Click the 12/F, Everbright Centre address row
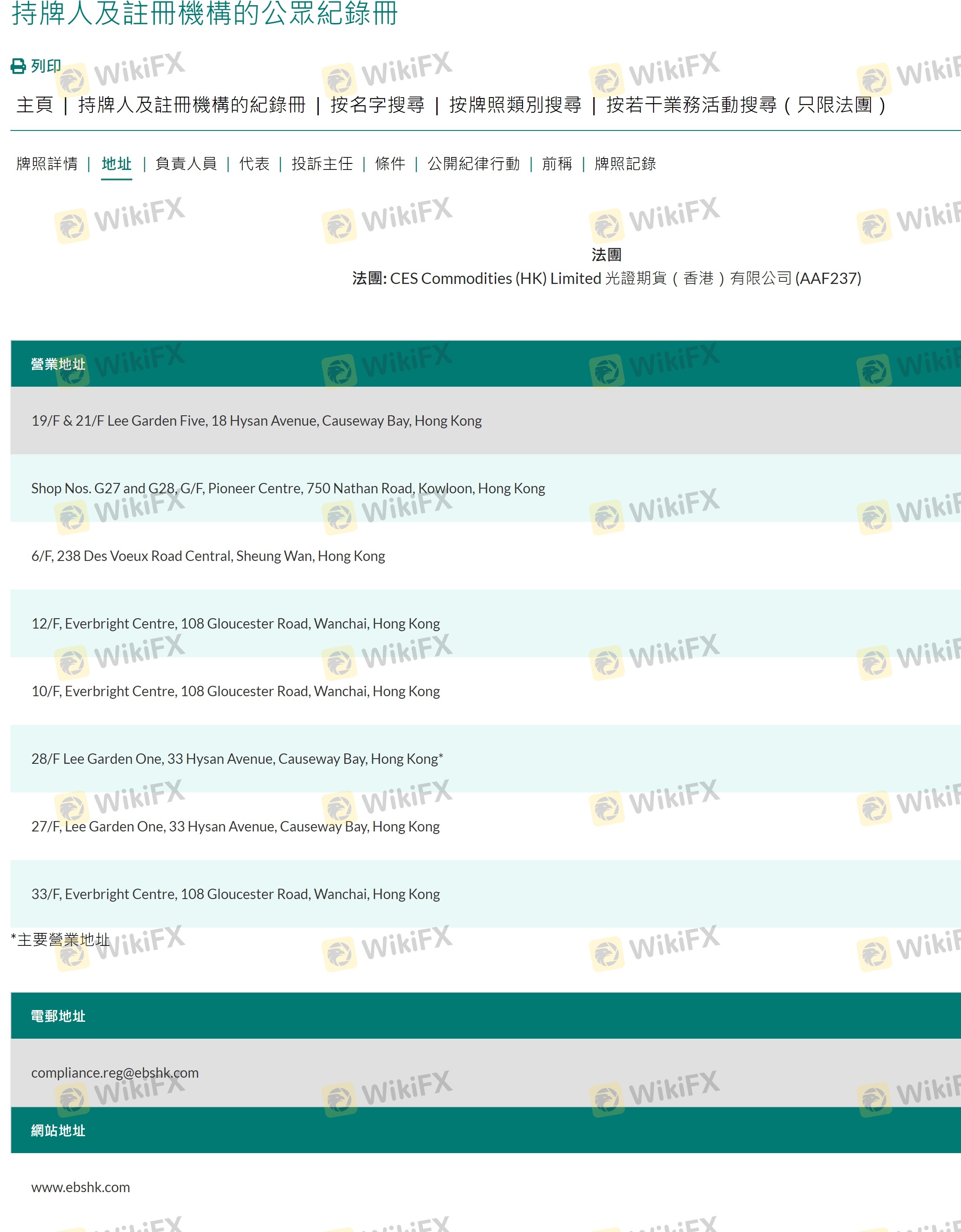Screen dimensions: 961x1232 pyautogui.click(x=486, y=623)
